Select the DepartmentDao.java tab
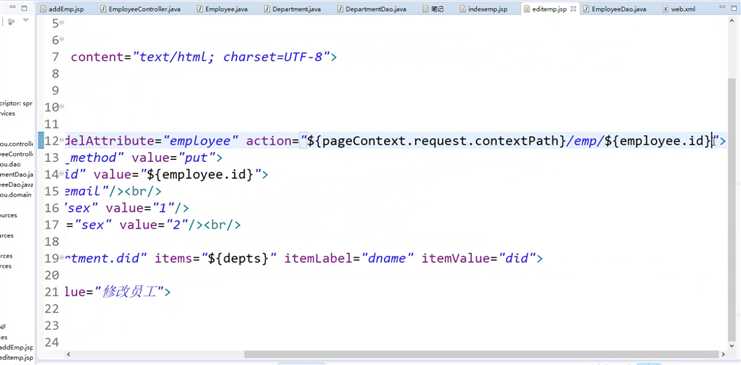The width and height of the screenshot is (741, 365). pyautogui.click(x=371, y=9)
